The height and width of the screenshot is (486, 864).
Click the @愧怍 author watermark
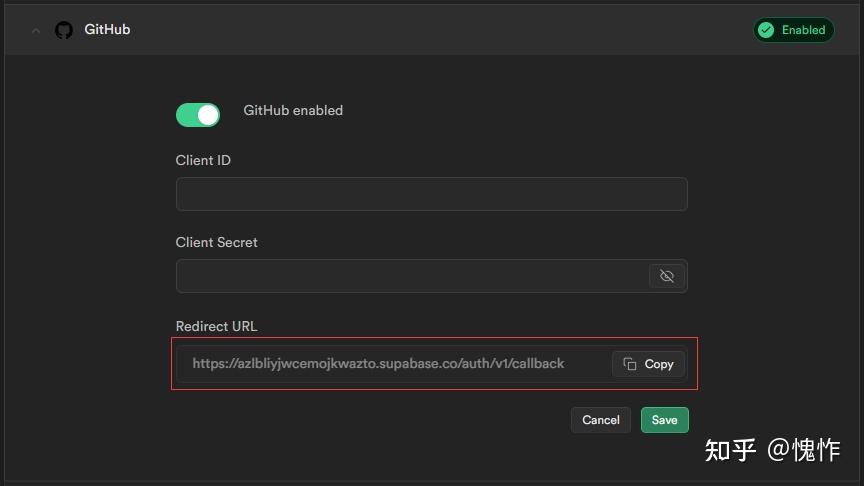click(803, 450)
